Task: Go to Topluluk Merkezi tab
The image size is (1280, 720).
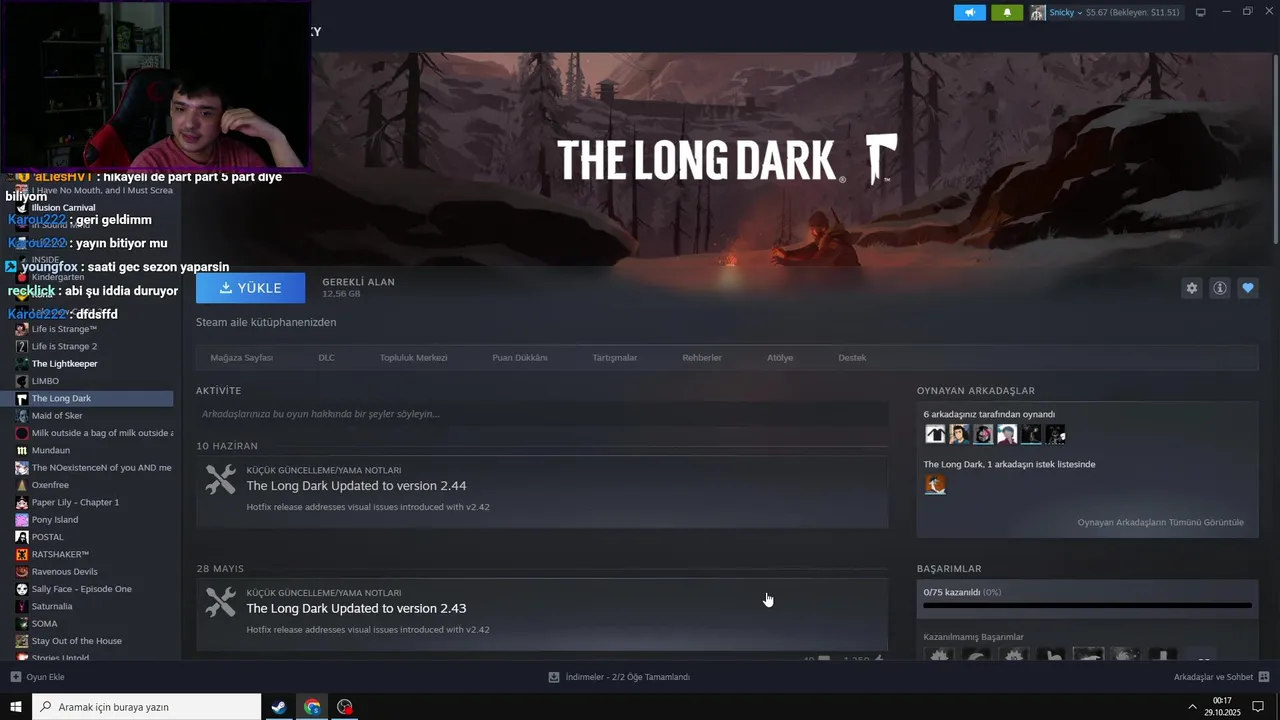Action: (x=413, y=358)
